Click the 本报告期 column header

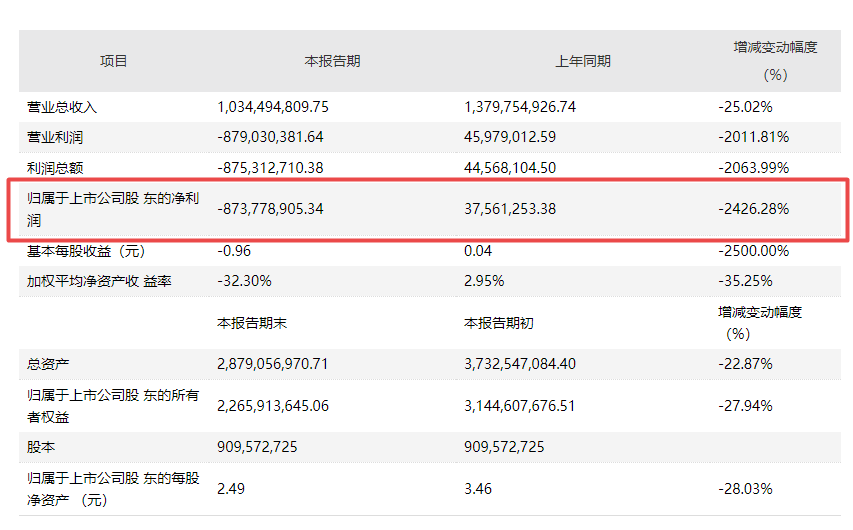coord(332,61)
